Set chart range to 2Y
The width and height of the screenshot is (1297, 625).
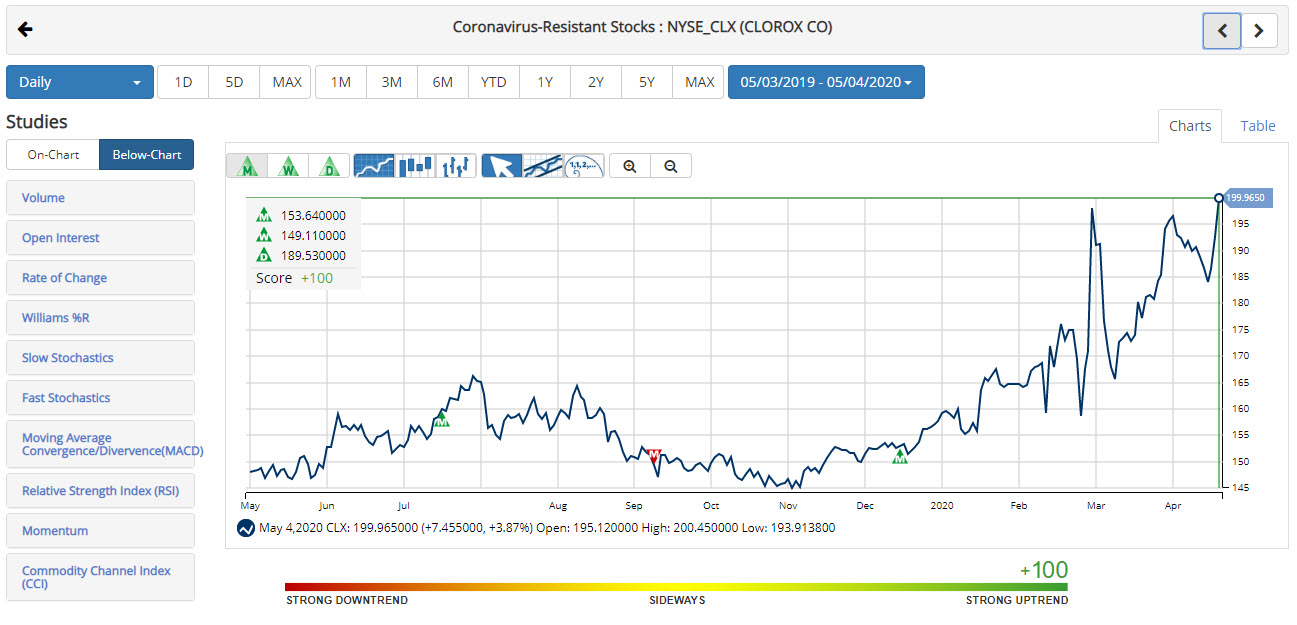(596, 82)
